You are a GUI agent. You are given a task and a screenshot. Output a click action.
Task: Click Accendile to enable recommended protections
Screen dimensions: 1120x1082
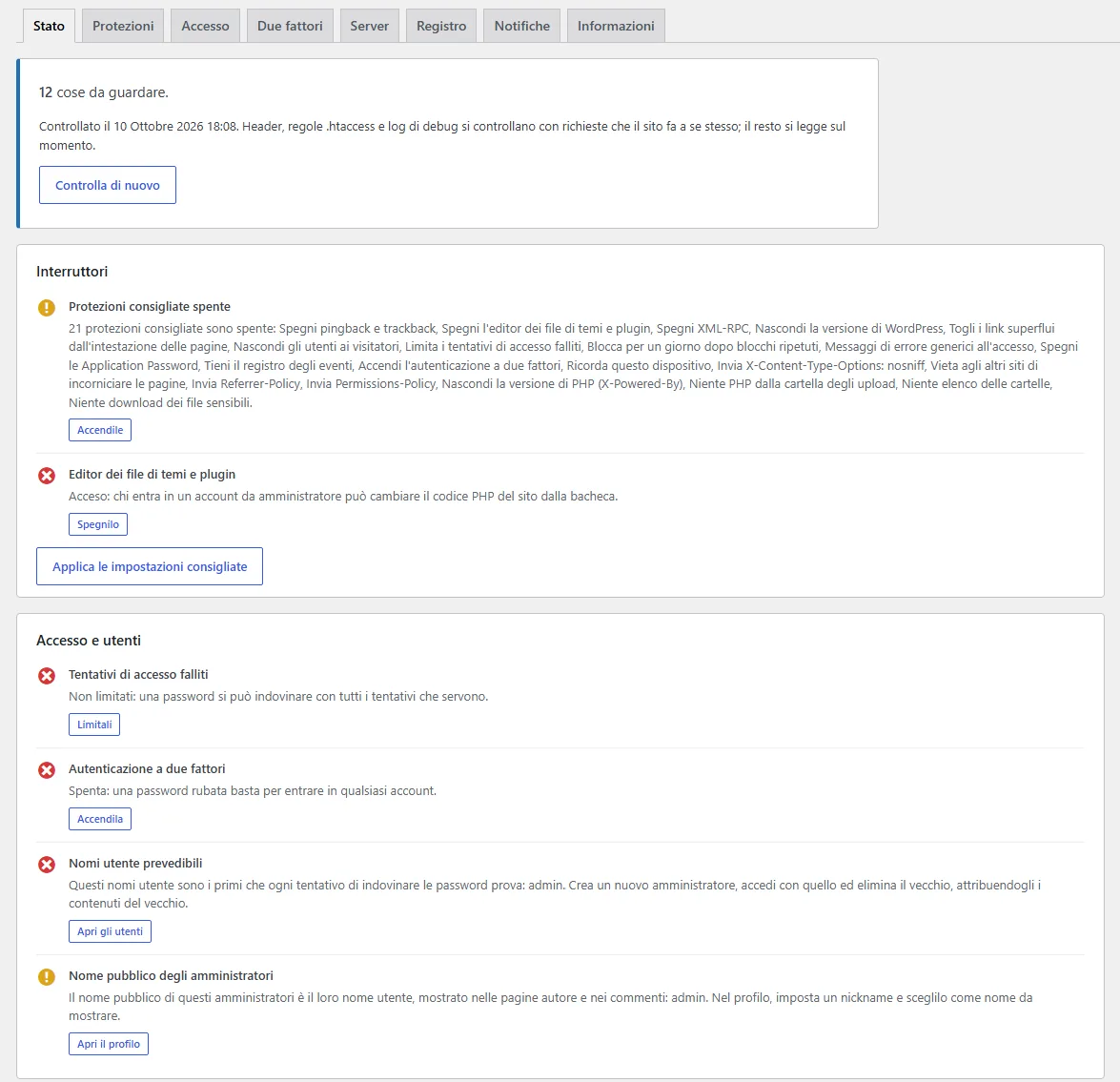coord(100,430)
